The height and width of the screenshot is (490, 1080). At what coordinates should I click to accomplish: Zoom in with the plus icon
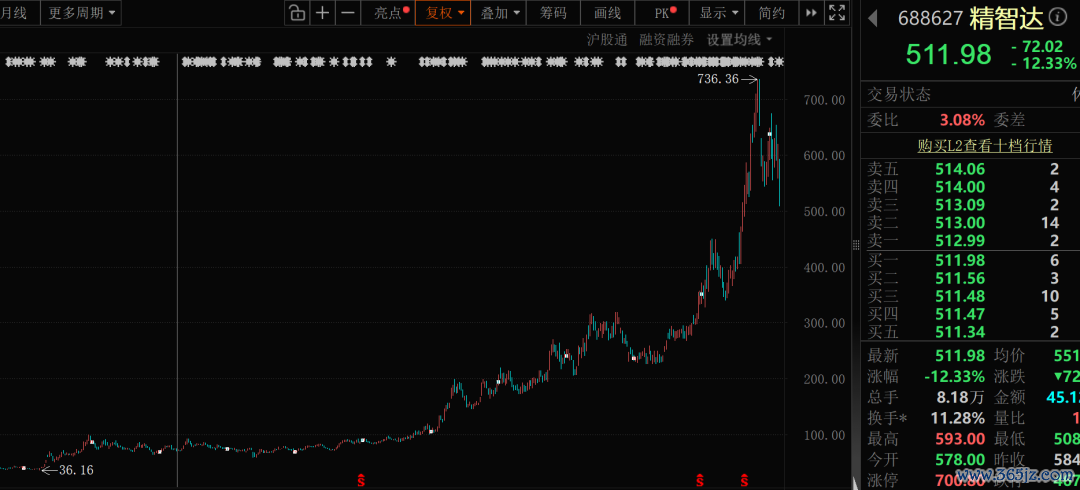(x=322, y=12)
